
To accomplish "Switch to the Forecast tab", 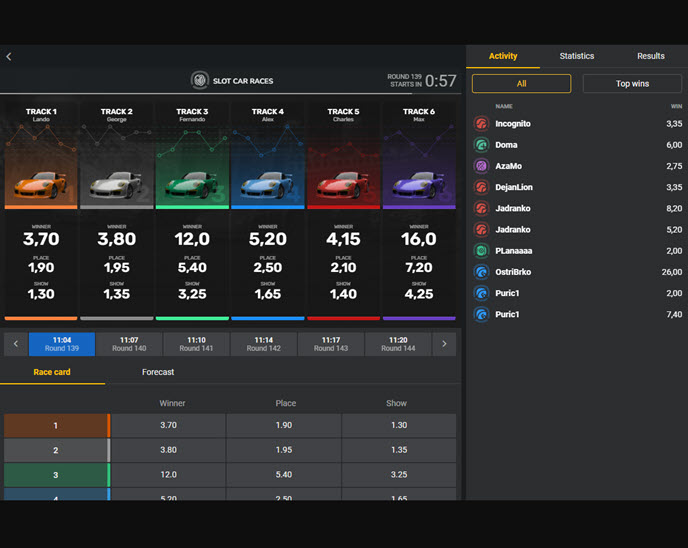I will [158, 372].
